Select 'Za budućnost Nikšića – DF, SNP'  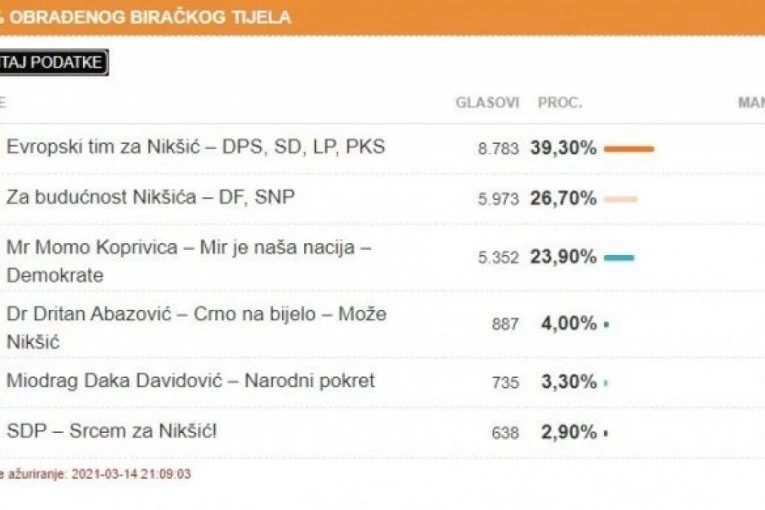pyautogui.click(x=150, y=198)
